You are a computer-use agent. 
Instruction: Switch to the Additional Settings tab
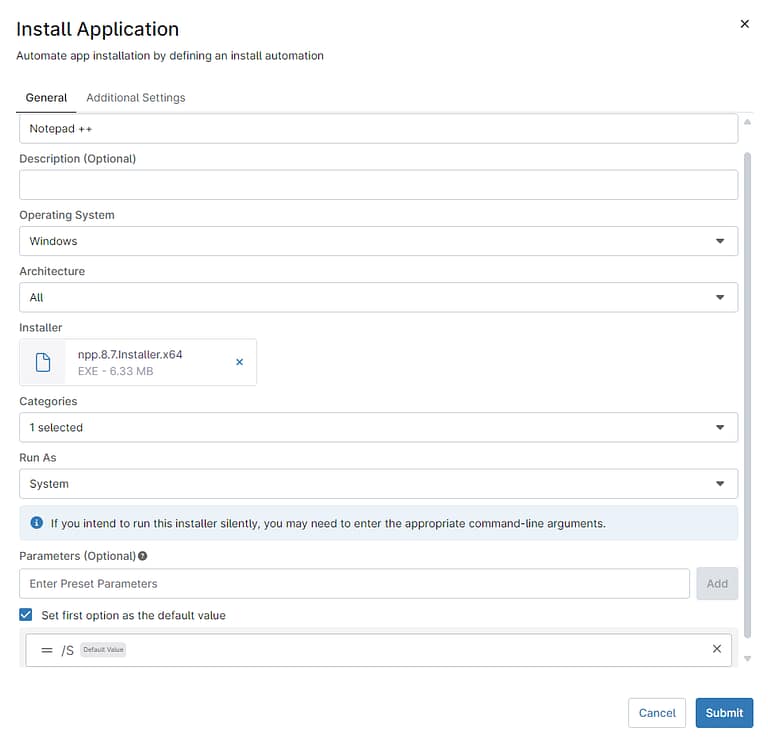(135, 98)
